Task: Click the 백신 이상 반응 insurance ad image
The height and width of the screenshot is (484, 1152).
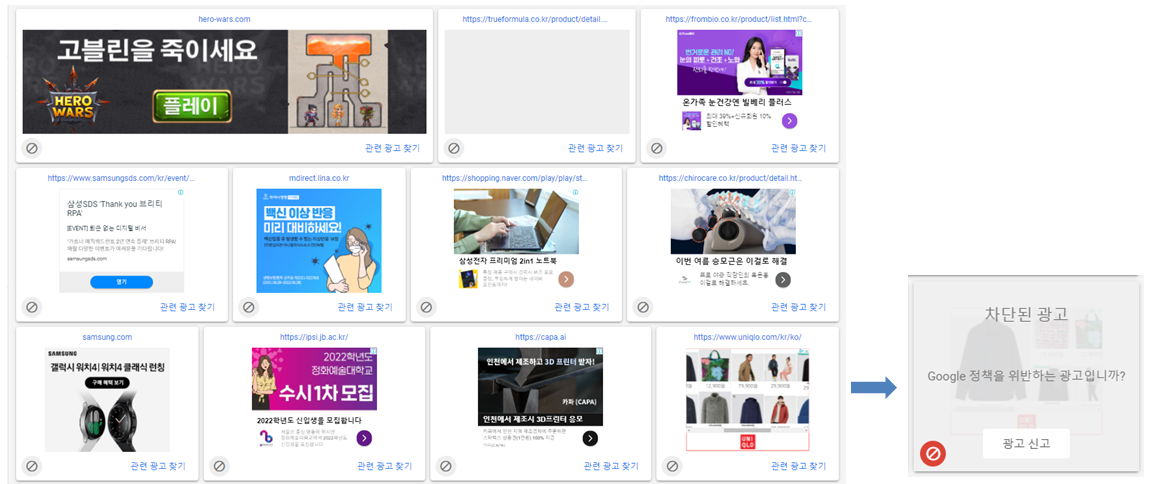Action: [x=318, y=240]
